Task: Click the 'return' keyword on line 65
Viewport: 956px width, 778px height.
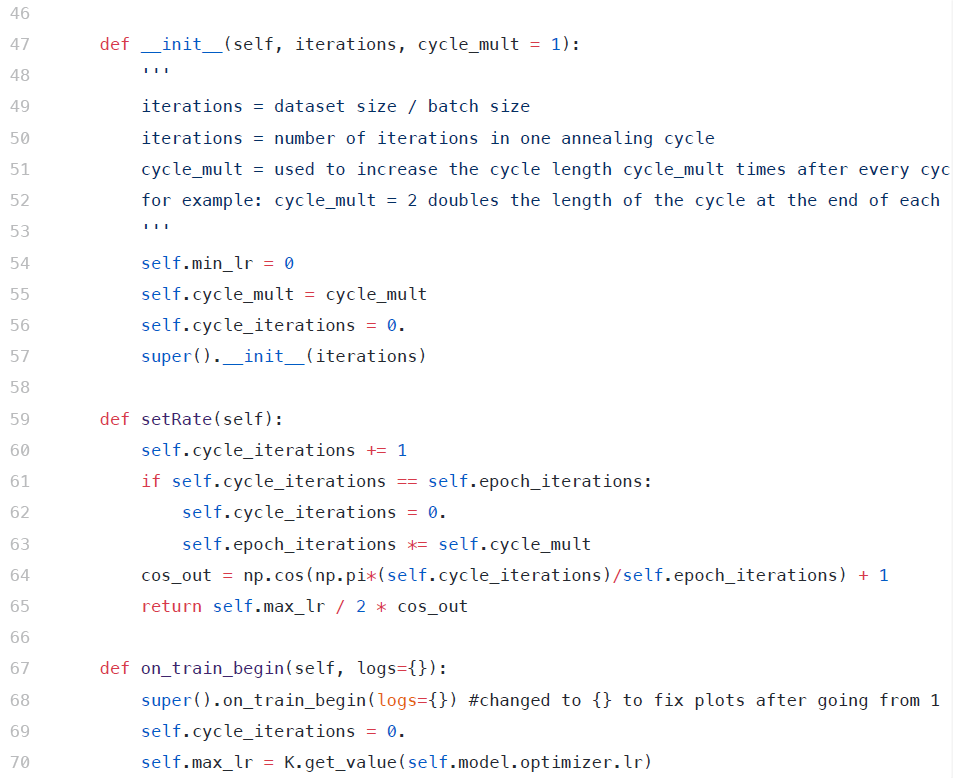Action: pos(171,607)
